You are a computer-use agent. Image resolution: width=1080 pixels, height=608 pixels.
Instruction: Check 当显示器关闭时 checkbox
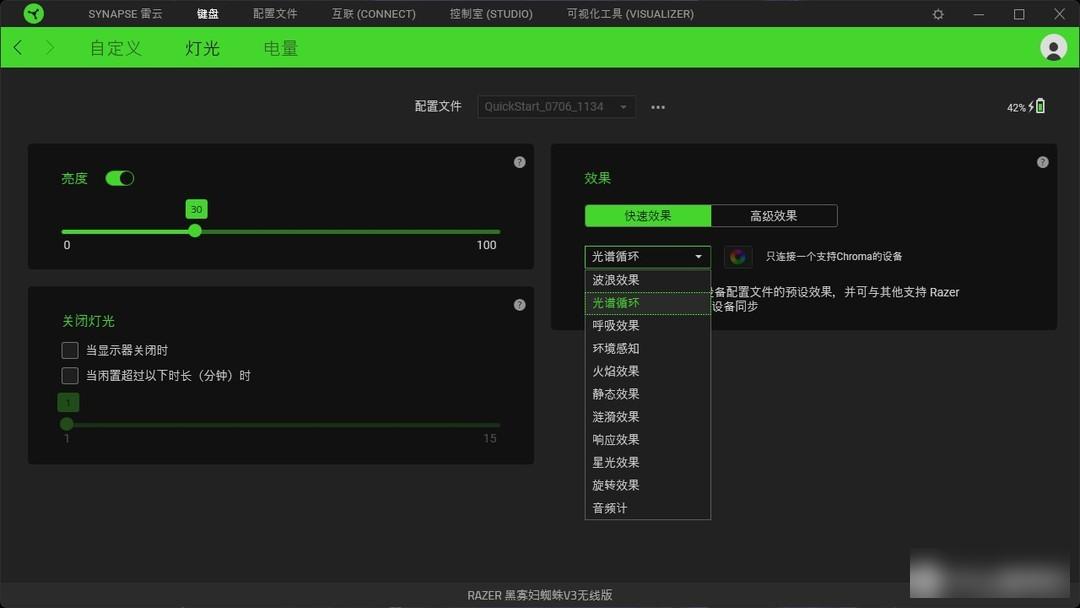coord(70,350)
